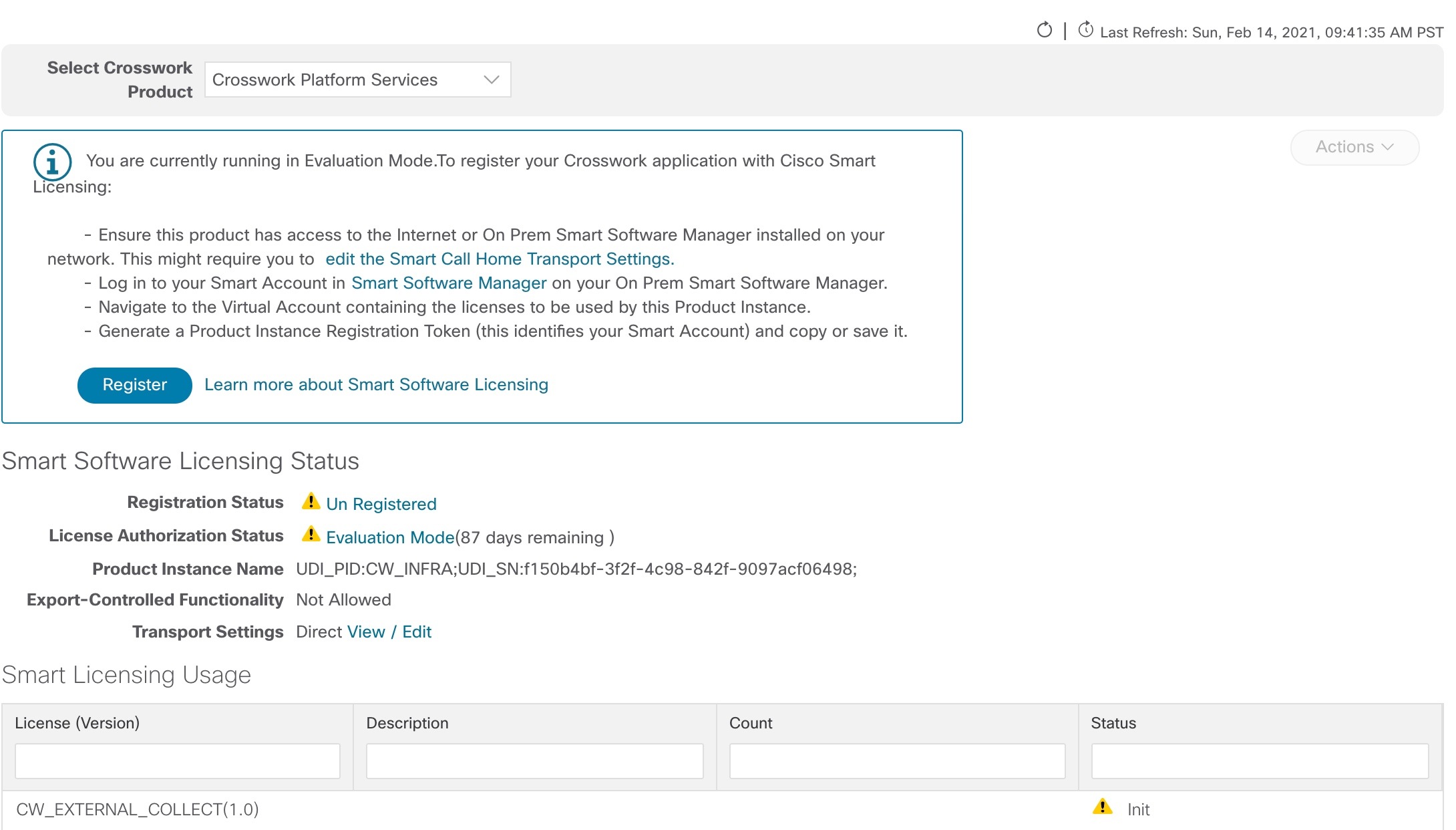Click the dropdown chevron in product selector
This screenshot has height=830, width=1456.
coord(492,80)
